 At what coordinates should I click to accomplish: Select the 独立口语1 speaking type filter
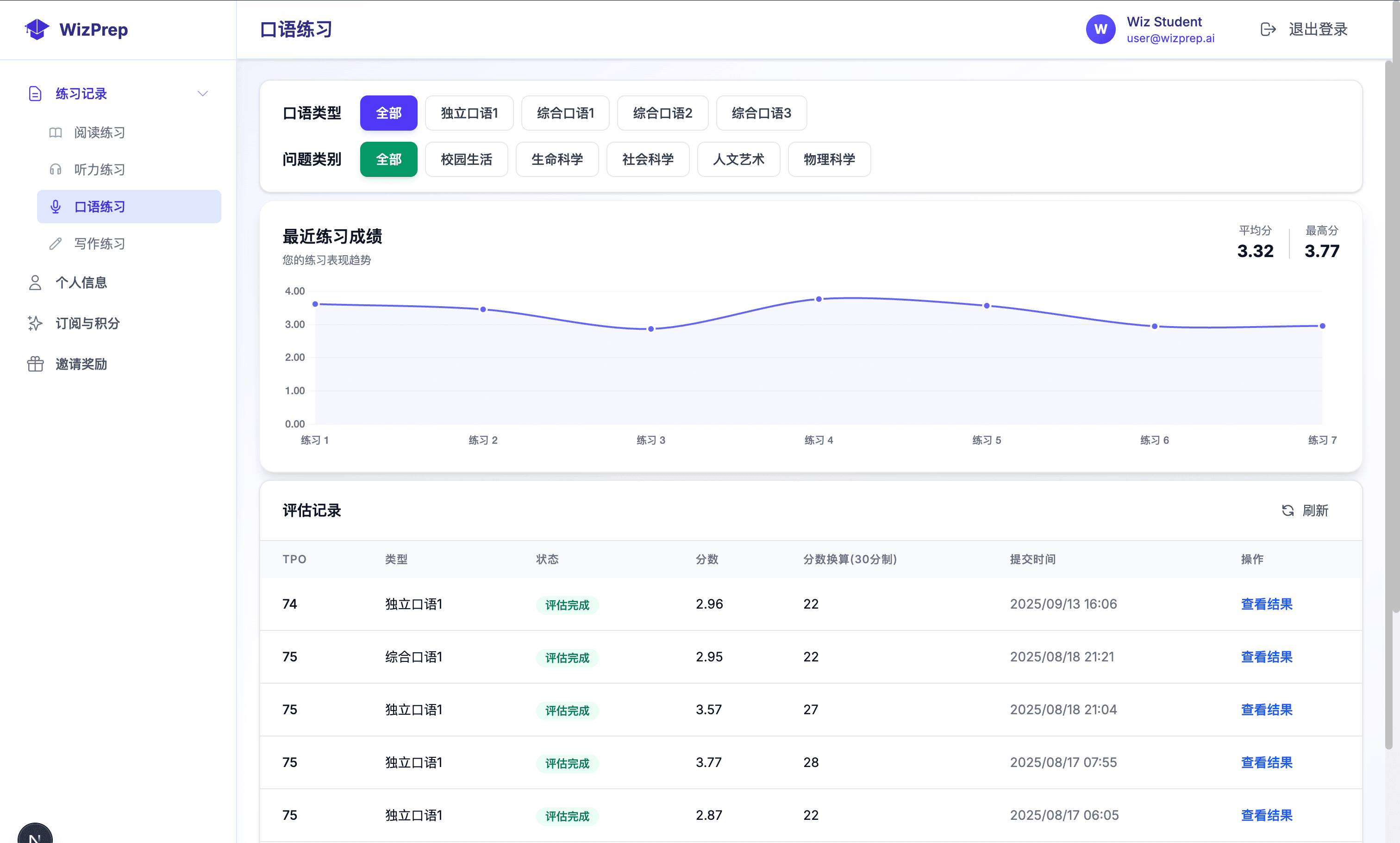[x=469, y=113]
